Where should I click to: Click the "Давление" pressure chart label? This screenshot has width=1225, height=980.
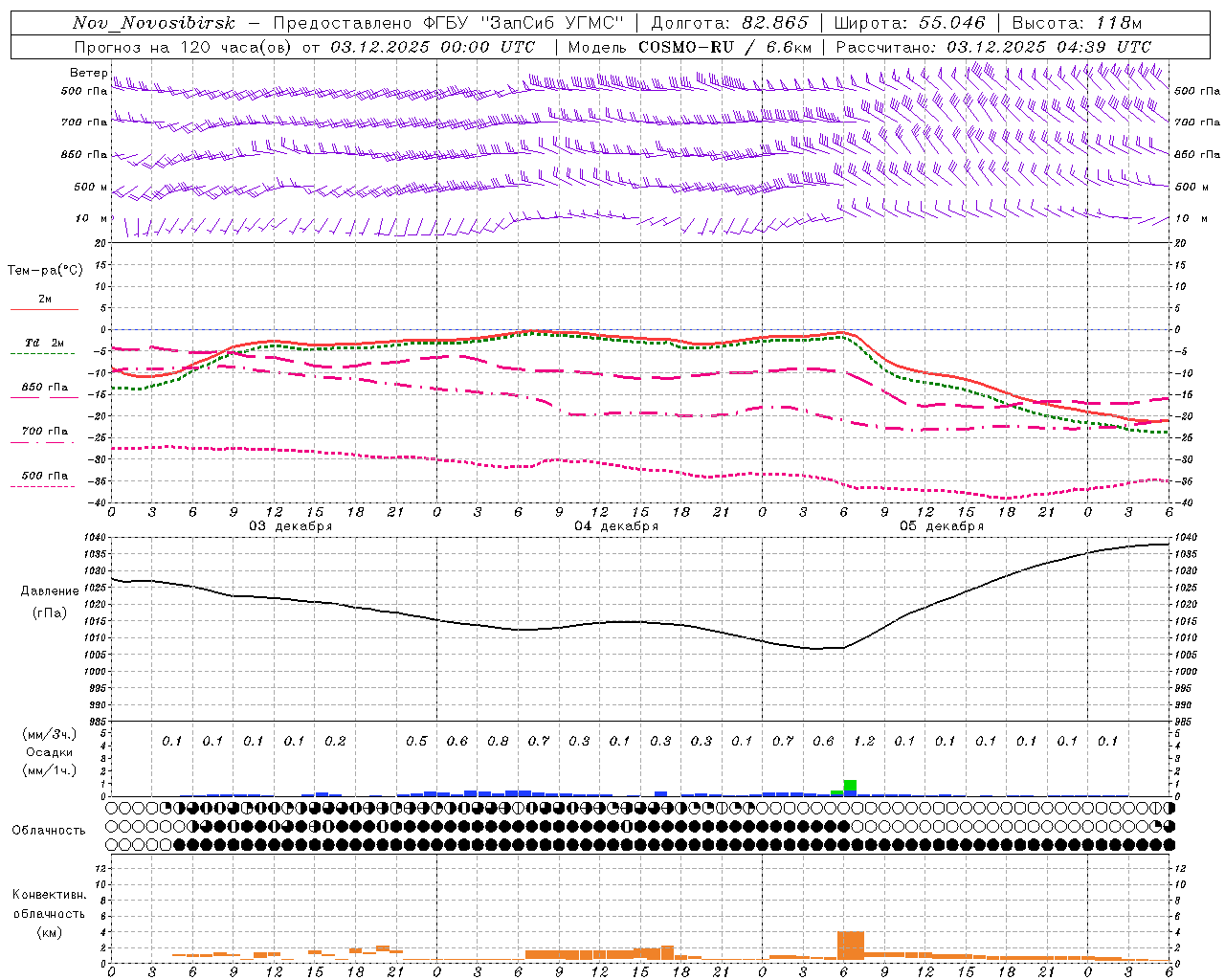pyautogui.click(x=50, y=591)
